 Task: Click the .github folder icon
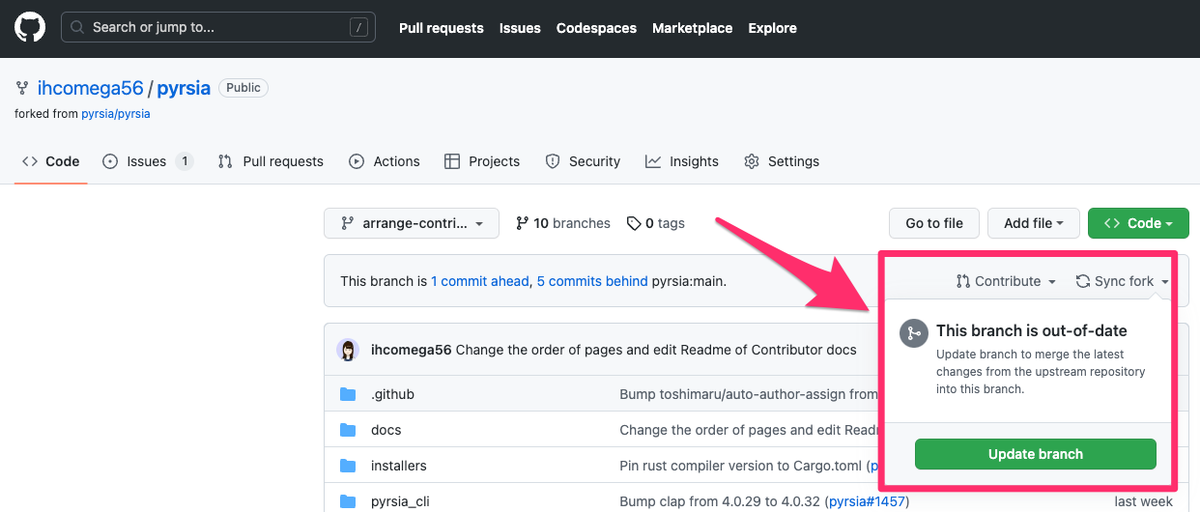pyautogui.click(x=348, y=394)
